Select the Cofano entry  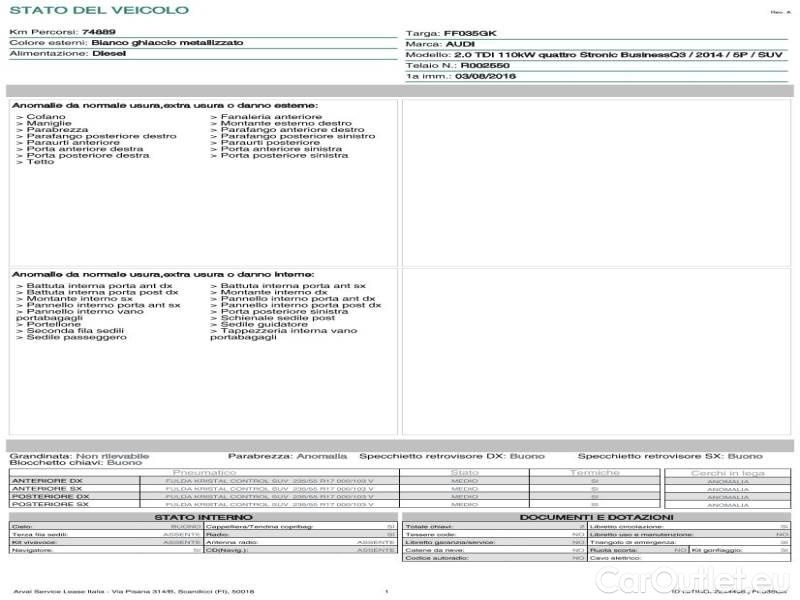(41, 117)
